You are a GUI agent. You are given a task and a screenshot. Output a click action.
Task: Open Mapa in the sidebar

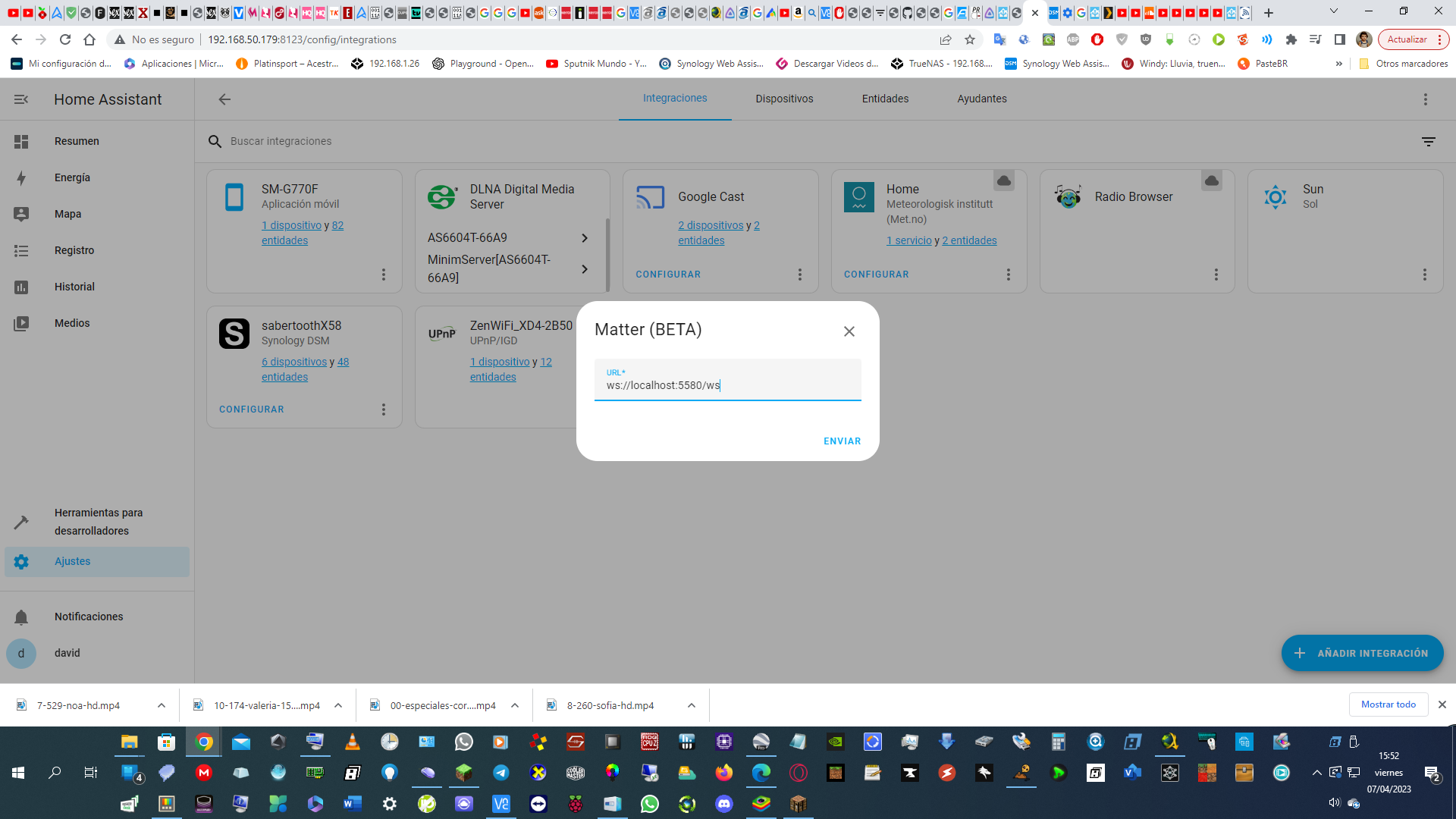coord(67,214)
